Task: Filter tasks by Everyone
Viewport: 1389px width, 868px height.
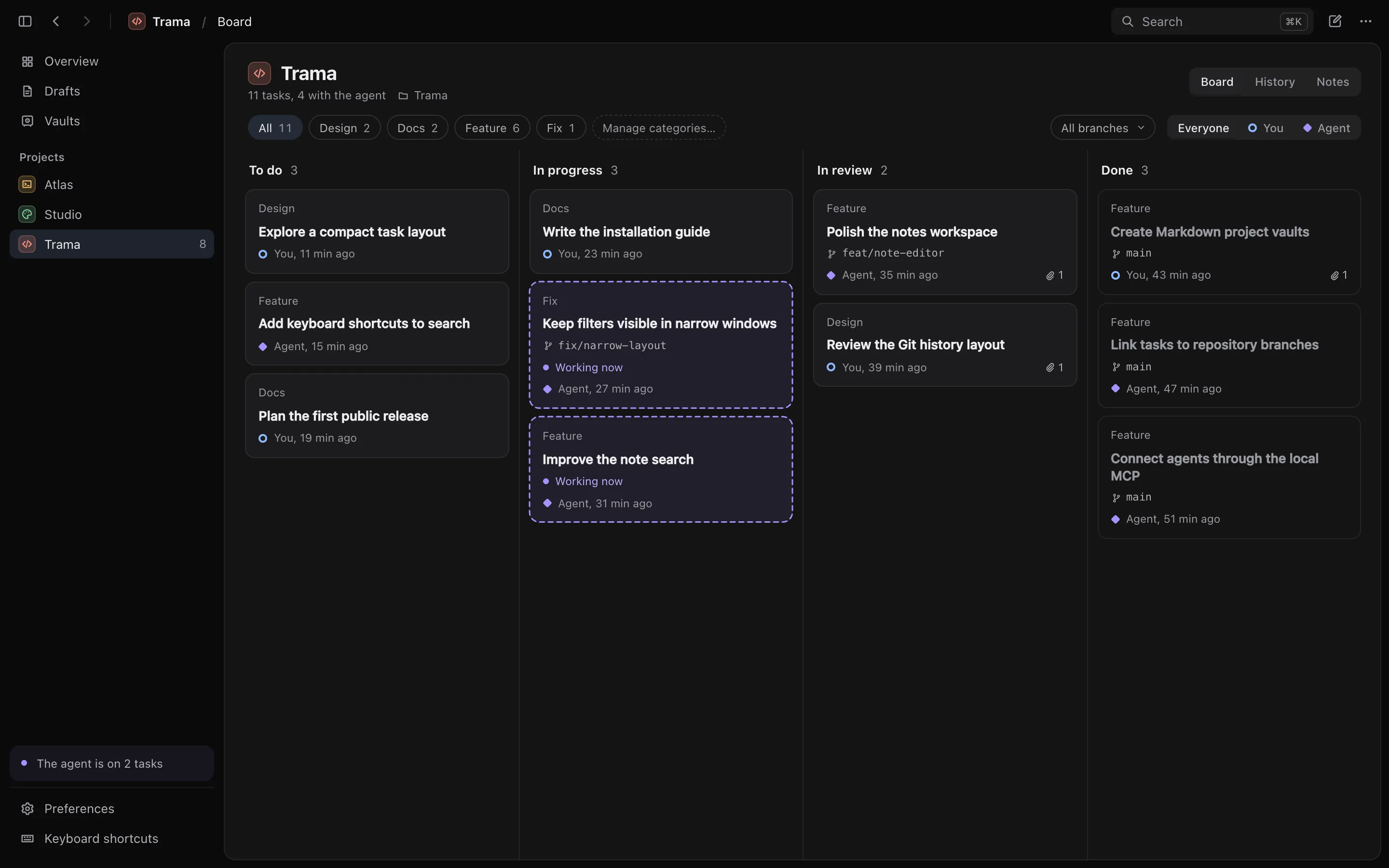Action: click(x=1203, y=128)
